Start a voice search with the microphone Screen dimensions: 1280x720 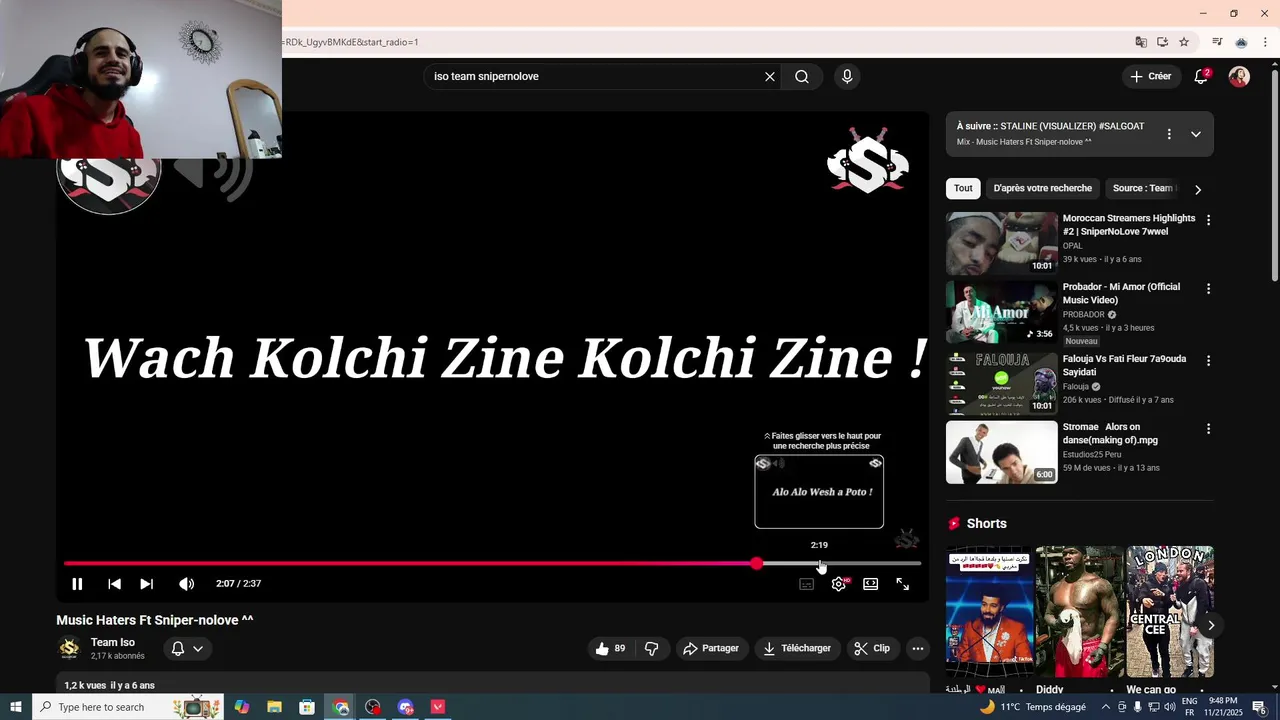coord(847,77)
